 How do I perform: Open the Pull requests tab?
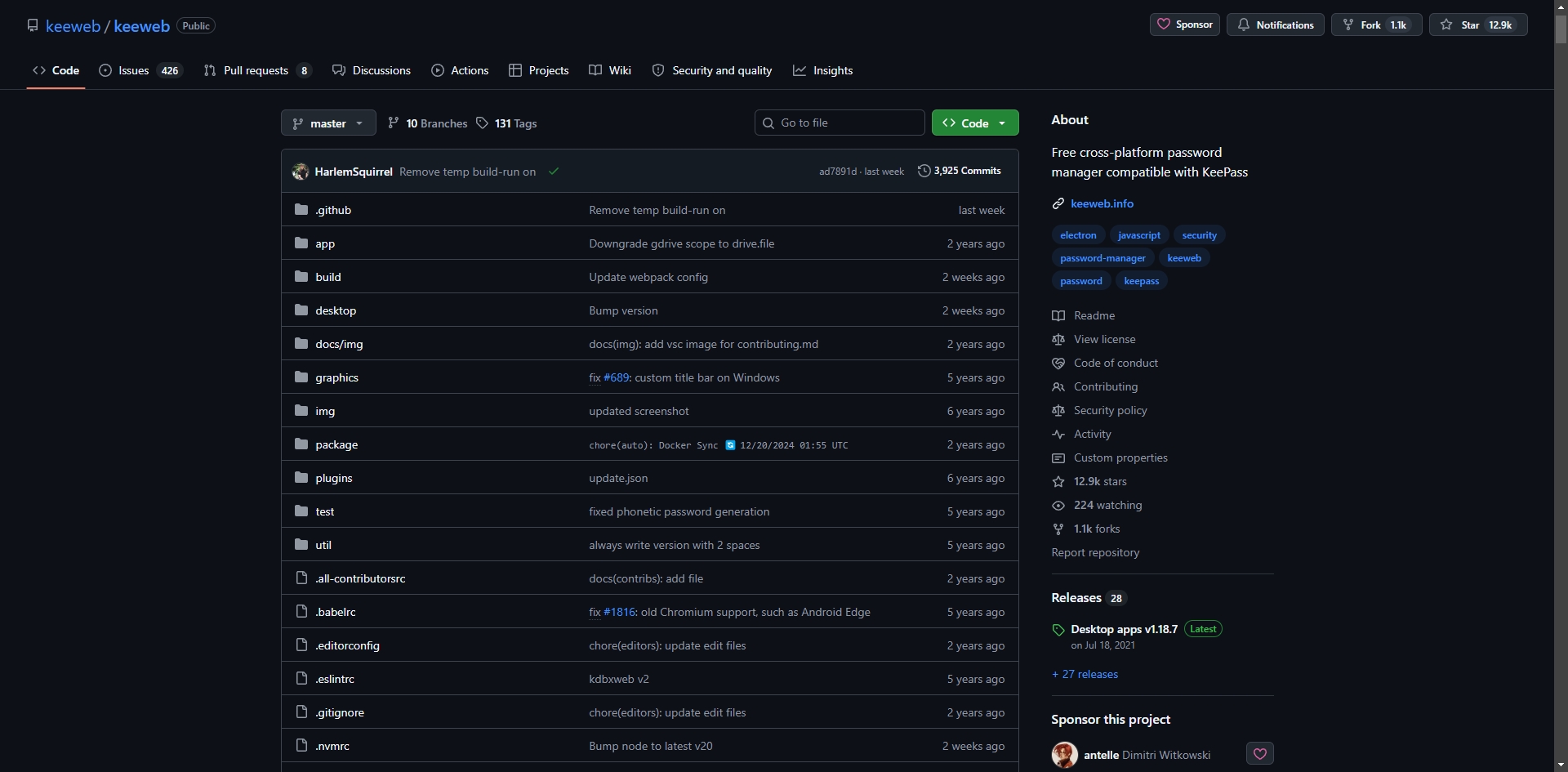tap(257, 70)
